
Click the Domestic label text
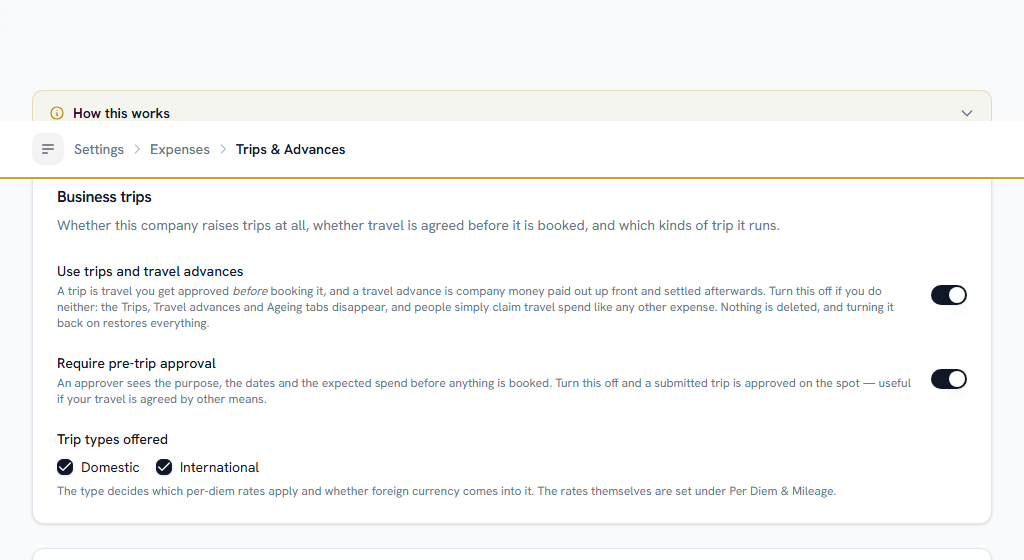coord(110,467)
